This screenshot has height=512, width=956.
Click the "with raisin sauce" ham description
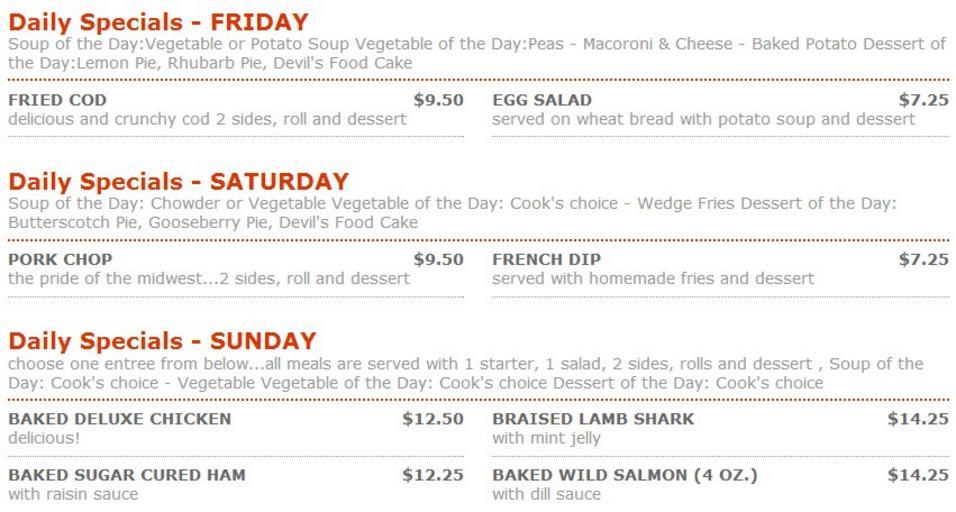(73, 494)
